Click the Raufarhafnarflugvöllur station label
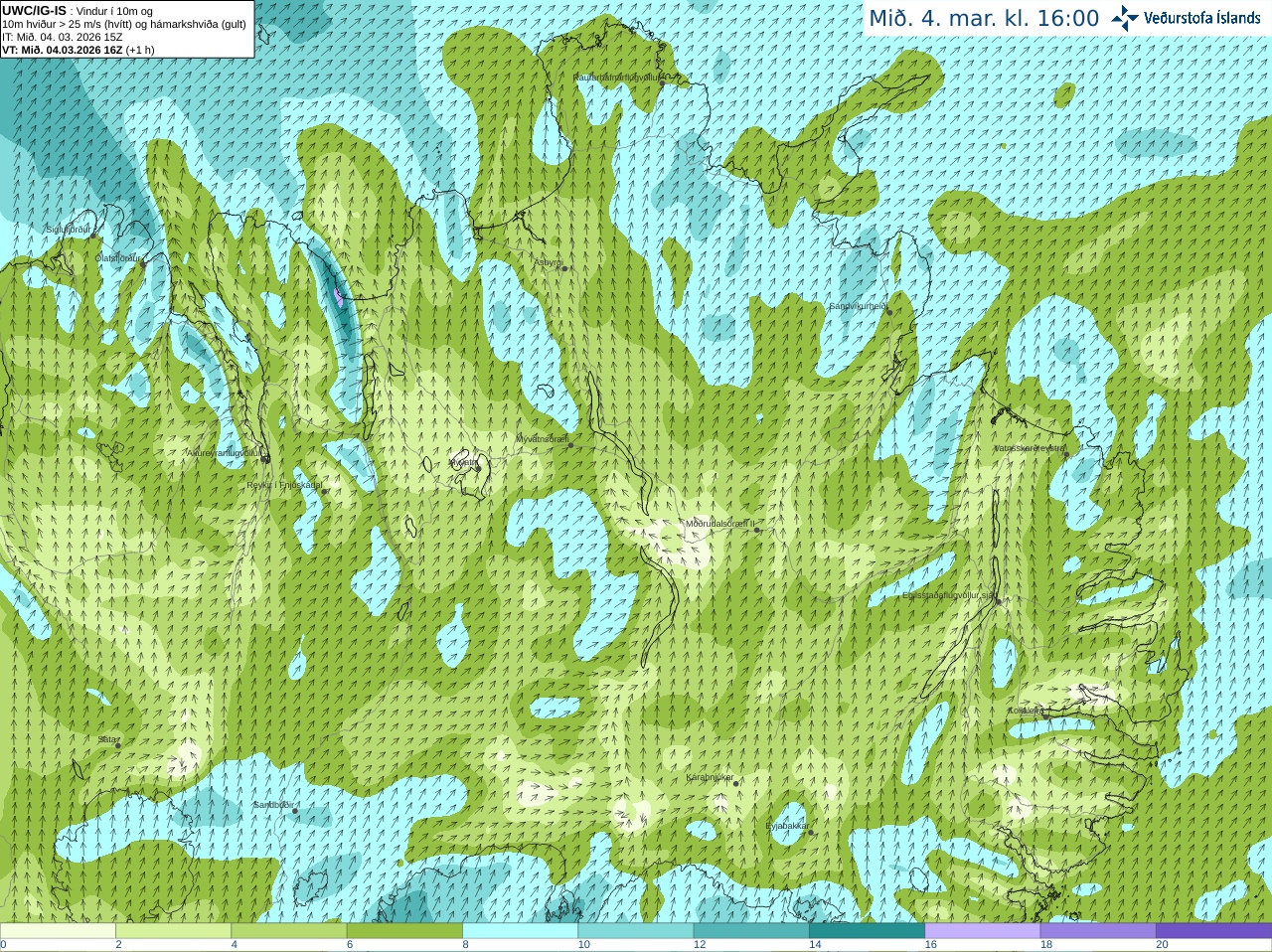 click(x=616, y=78)
